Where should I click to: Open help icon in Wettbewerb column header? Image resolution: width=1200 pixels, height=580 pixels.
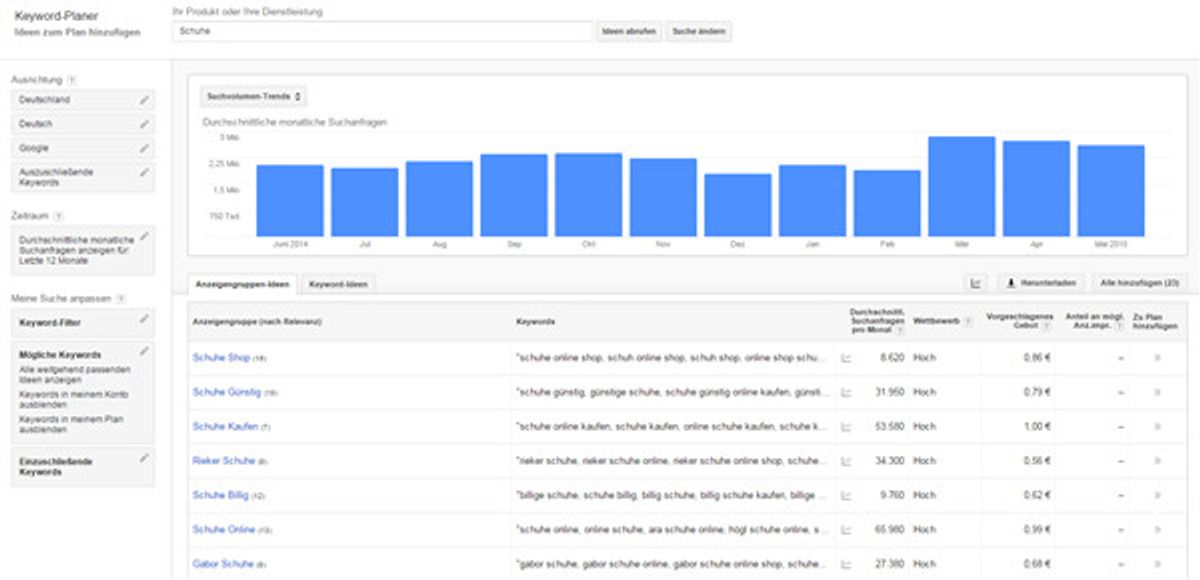(968, 320)
